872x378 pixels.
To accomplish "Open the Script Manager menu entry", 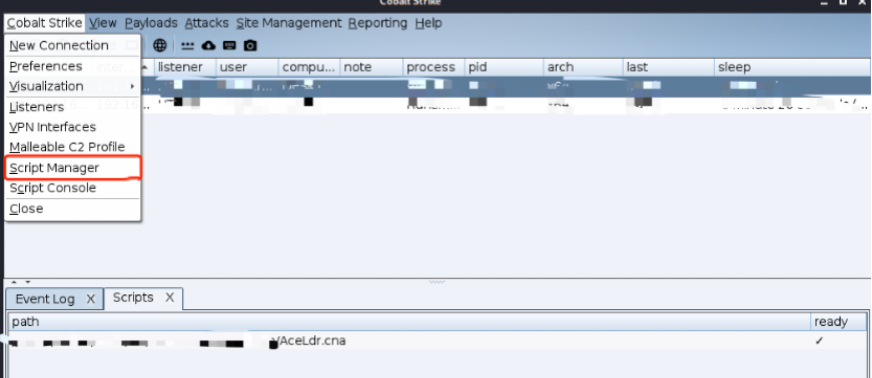I will (x=72, y=168).
